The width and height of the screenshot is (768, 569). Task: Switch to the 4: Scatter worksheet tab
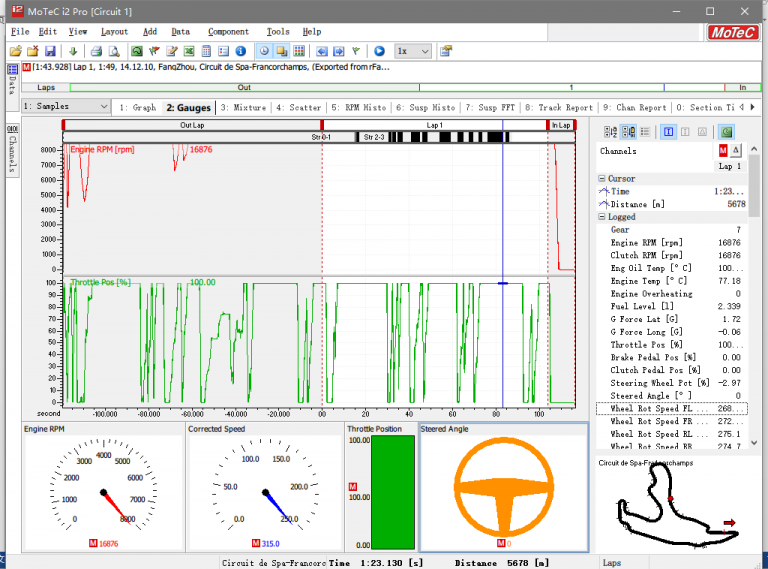[x=298, y=107]
